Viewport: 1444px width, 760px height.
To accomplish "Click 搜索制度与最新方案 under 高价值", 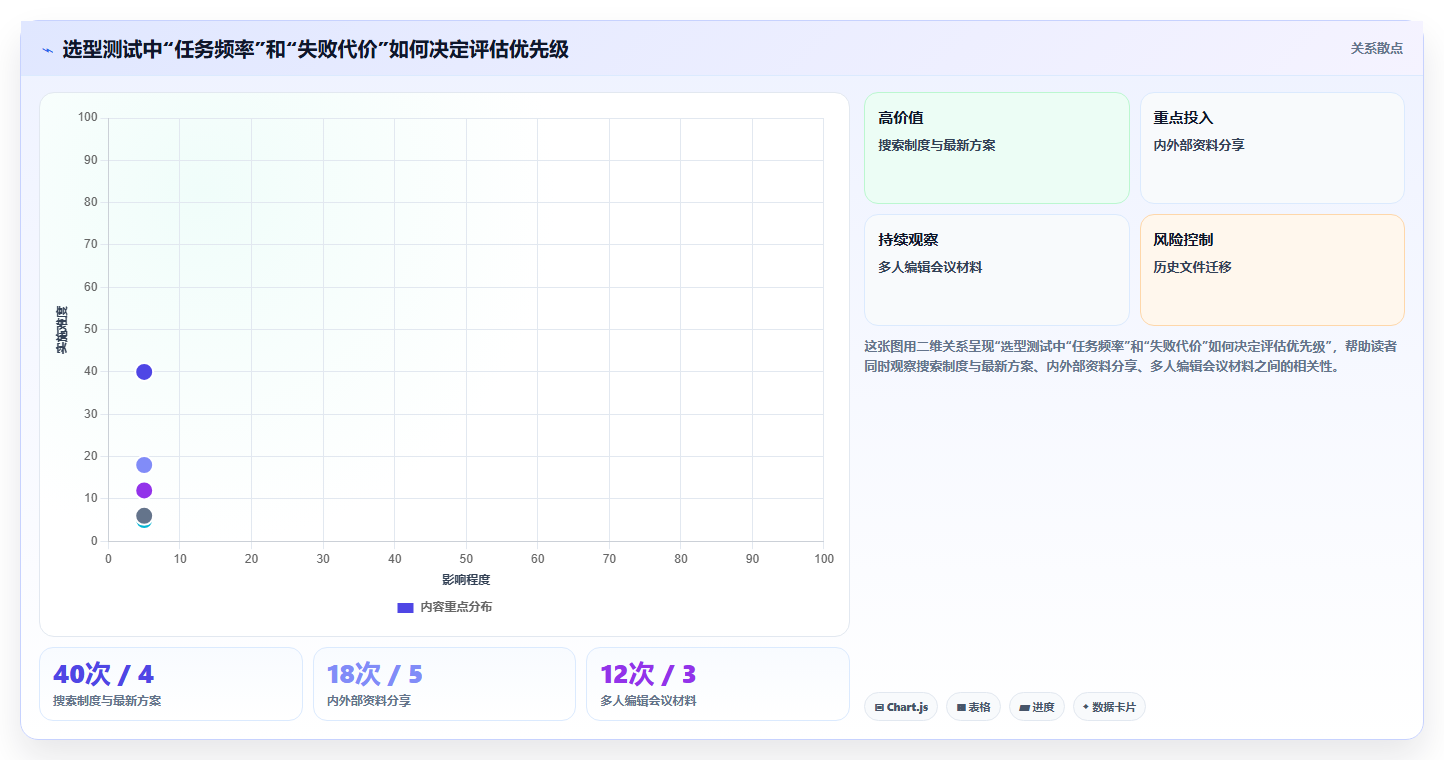I will pos(937,145).
